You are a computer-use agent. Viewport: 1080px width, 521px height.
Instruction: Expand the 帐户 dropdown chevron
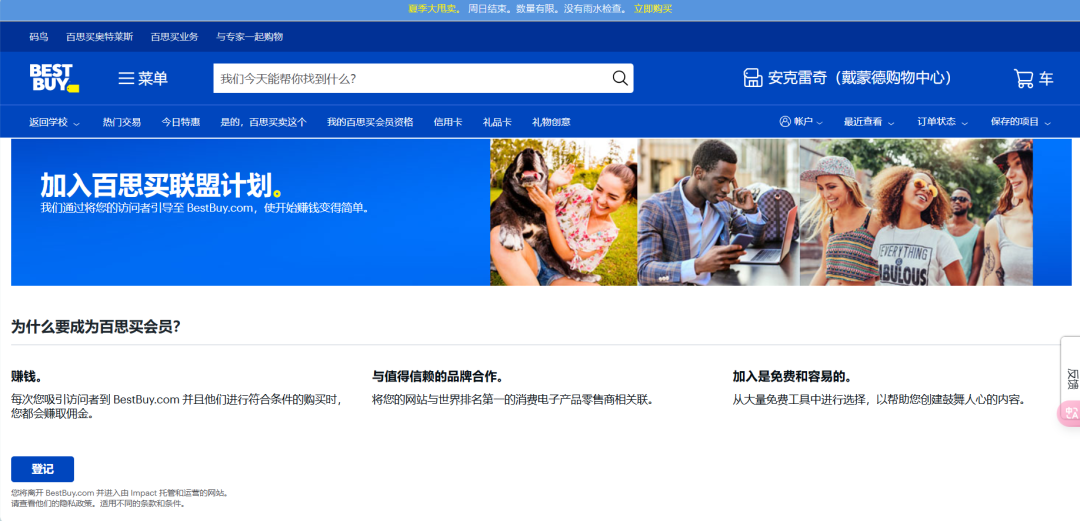coord(820,123)
